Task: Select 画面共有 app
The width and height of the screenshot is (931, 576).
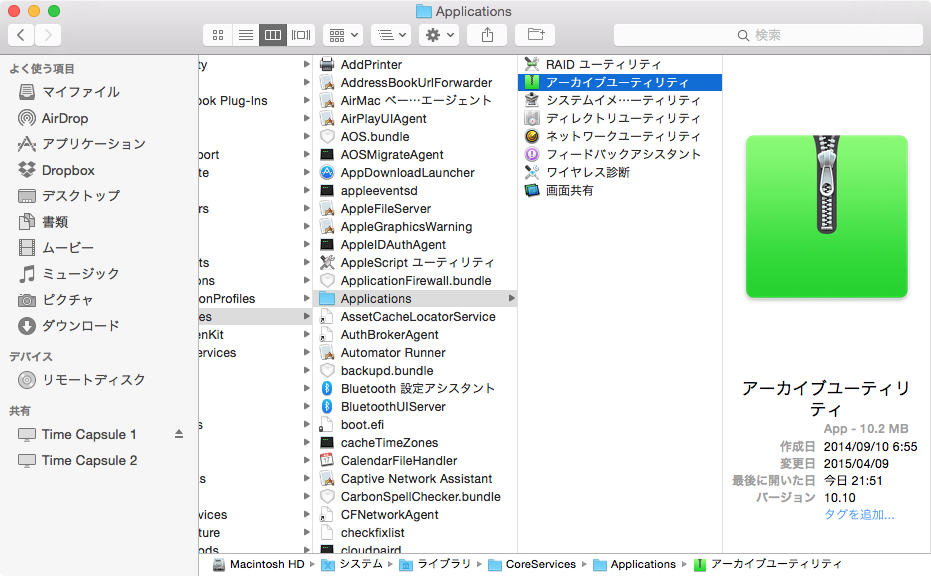Action: (x=620, y=190)
